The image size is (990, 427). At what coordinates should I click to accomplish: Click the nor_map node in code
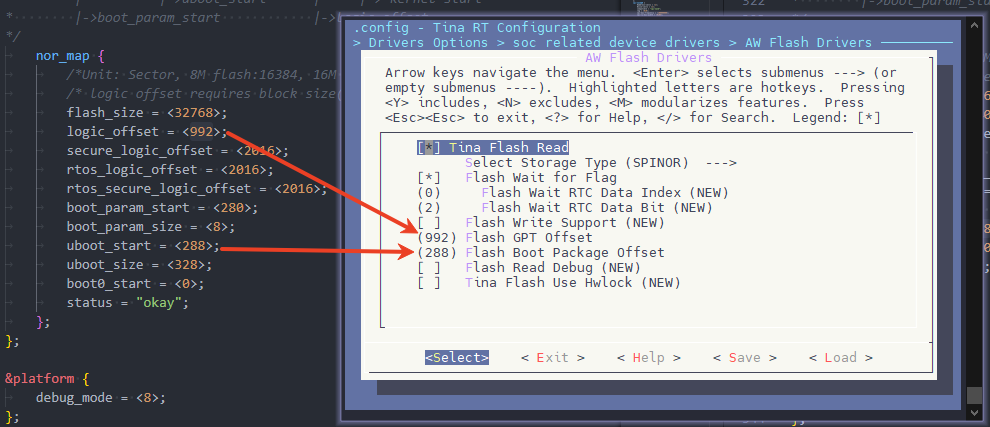(x=63, y=57)
